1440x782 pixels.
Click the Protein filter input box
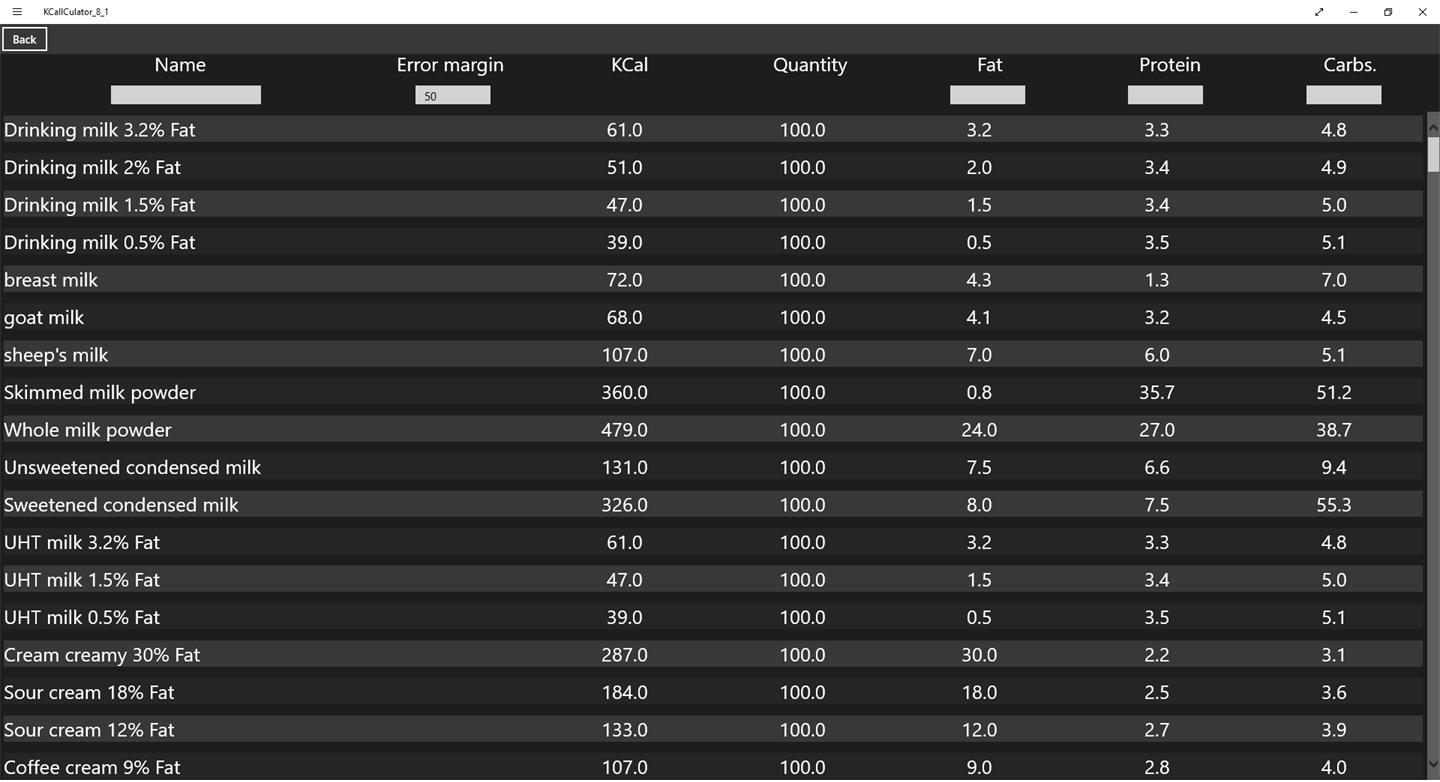point(1165,95)
